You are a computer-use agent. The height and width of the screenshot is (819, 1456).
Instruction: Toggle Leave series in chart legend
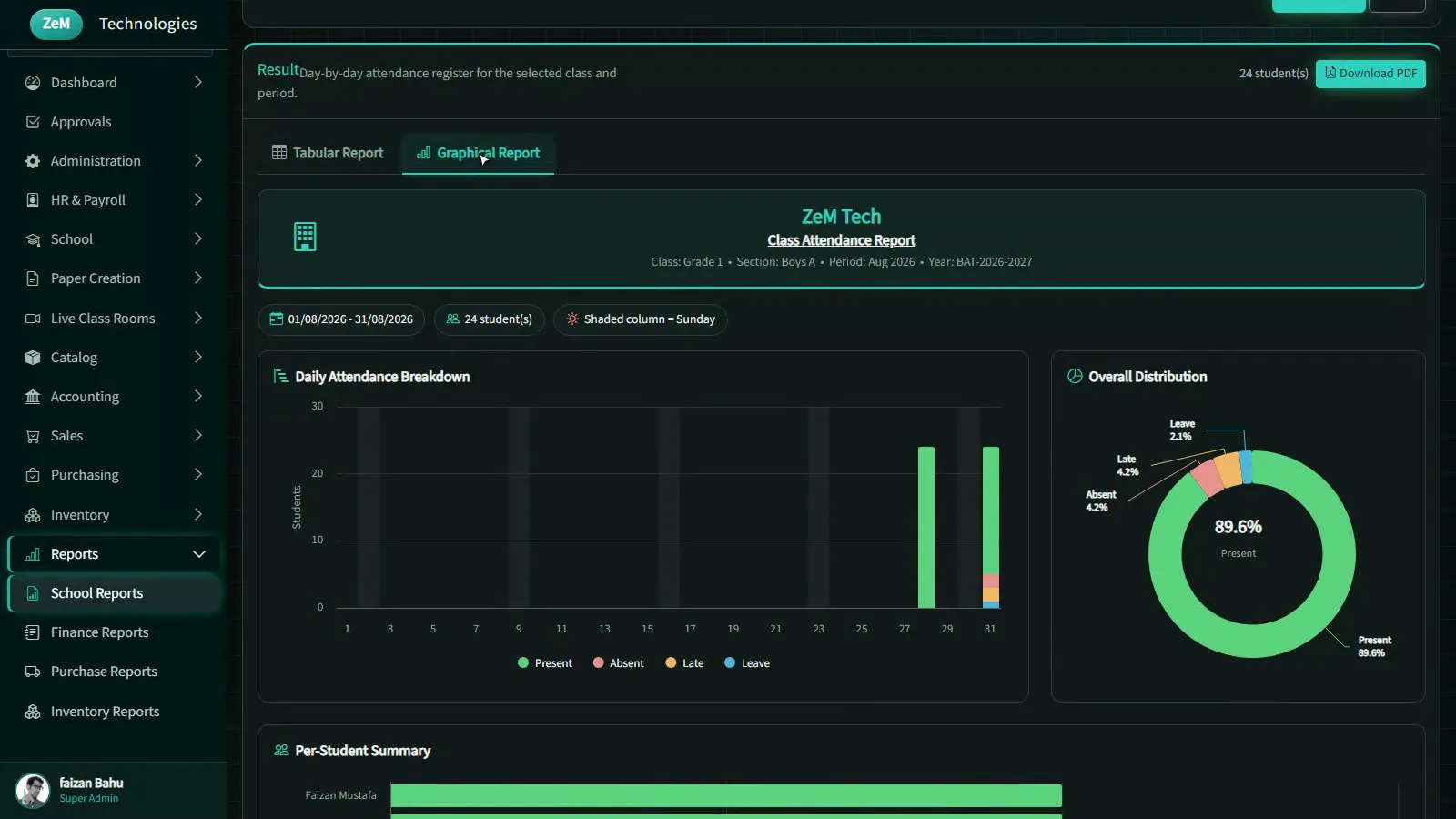click(747, 663)
